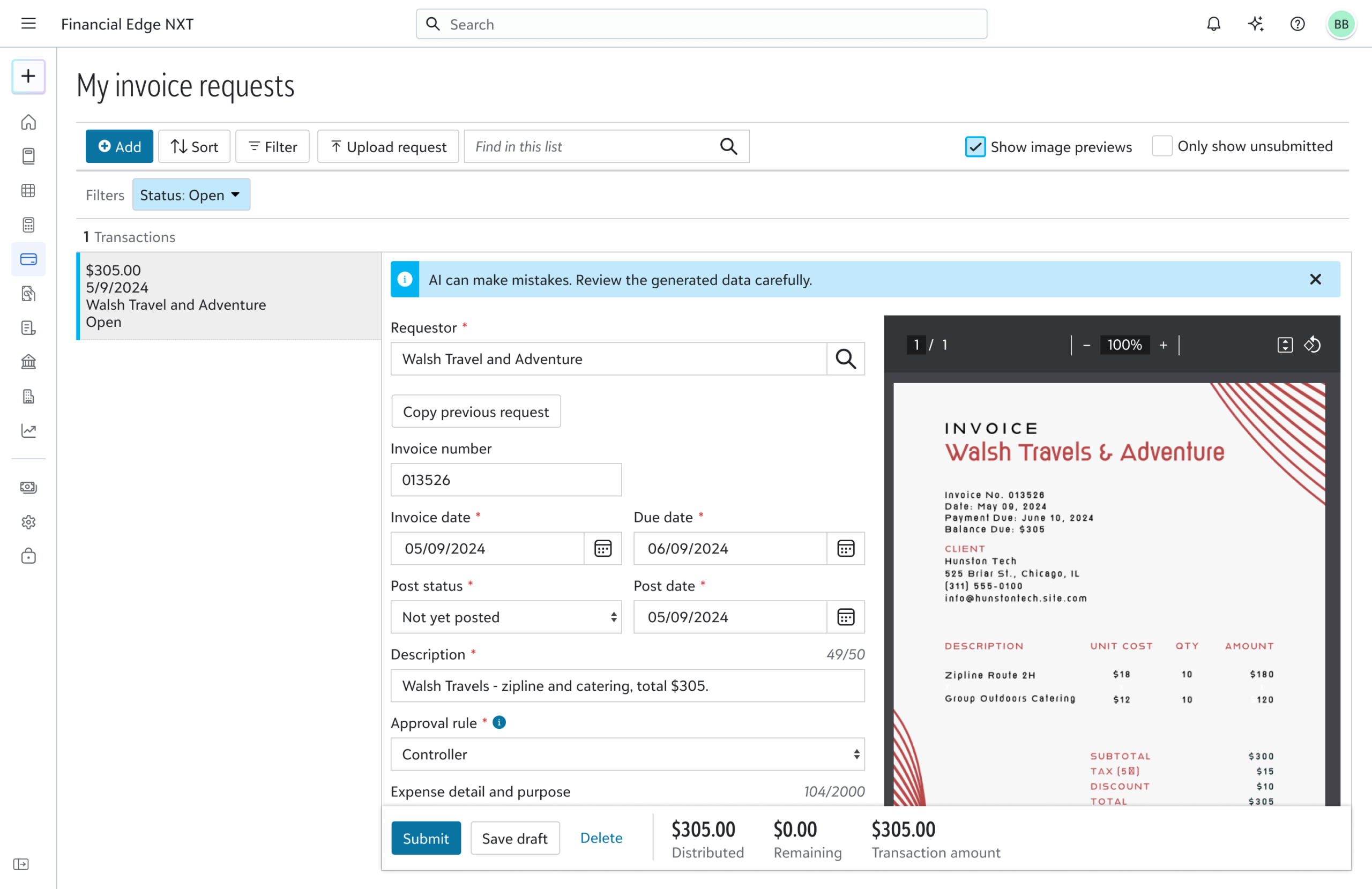
Task: Click the plus quick-add sidebar button
Action: pyautogui.click(x=28, y=76)
